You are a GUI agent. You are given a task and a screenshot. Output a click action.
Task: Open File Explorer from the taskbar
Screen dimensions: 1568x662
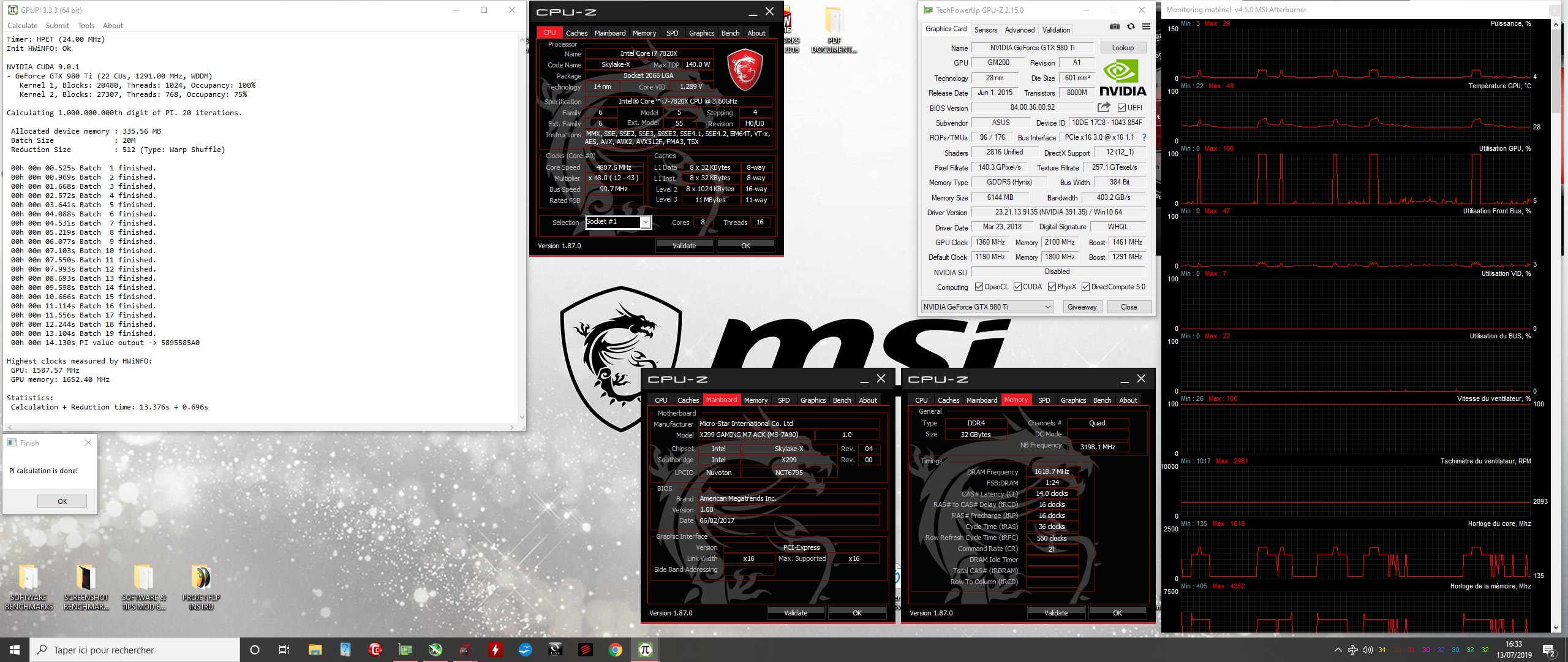tap(315, 650)
